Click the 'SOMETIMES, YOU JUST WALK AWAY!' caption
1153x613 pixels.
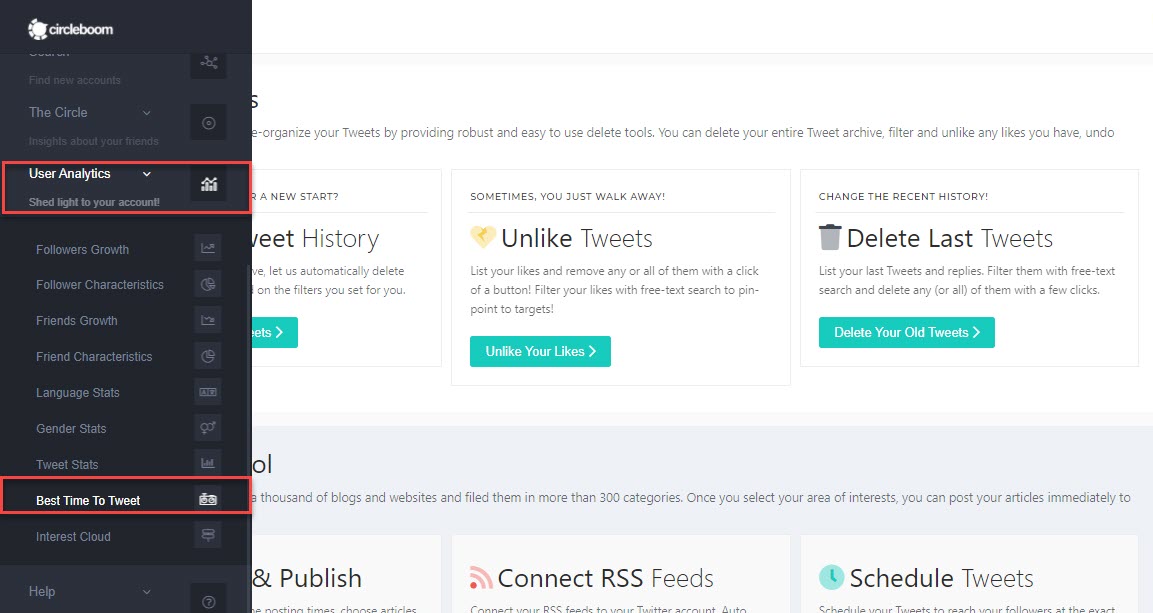pos(568,196)
